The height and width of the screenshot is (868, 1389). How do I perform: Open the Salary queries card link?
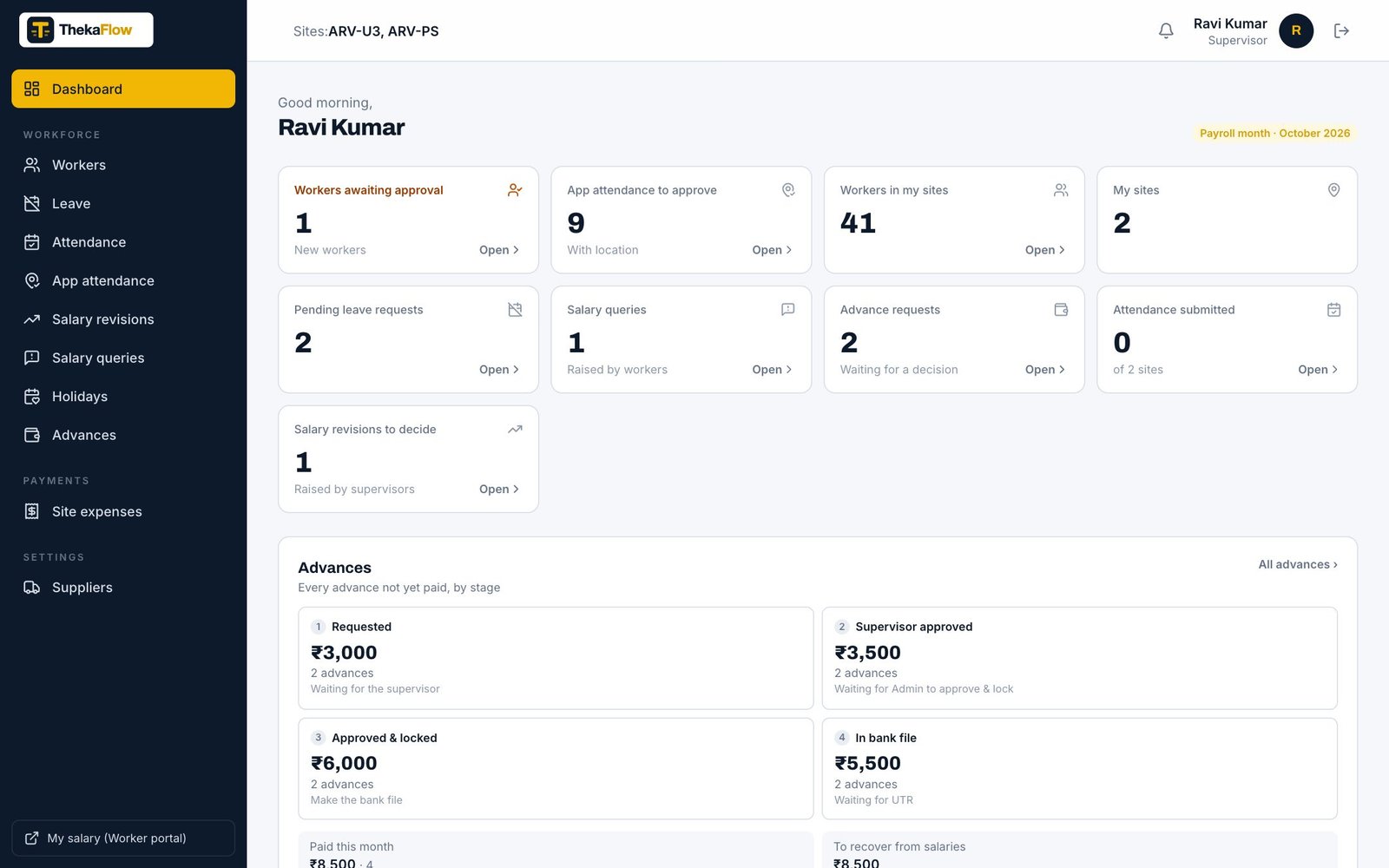click(x=772, y=370)
